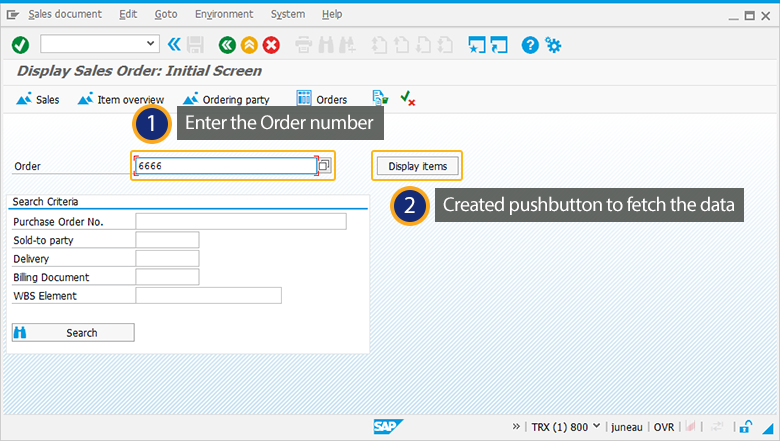This screenshot has width=780, height=441.
Task: Click the Sales toolbar button
Action: tap(38, 99)
